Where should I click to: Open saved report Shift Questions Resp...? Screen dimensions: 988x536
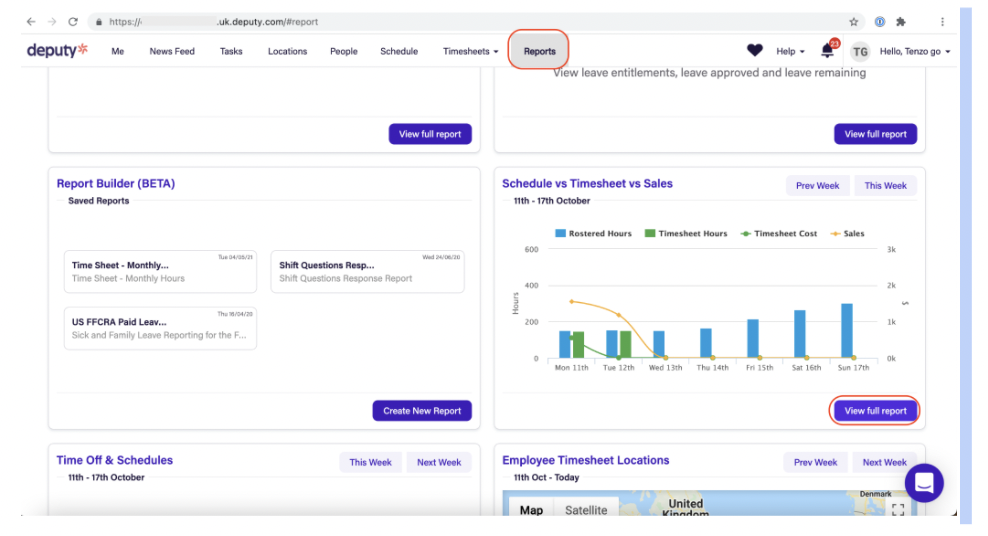click(367, 271)
